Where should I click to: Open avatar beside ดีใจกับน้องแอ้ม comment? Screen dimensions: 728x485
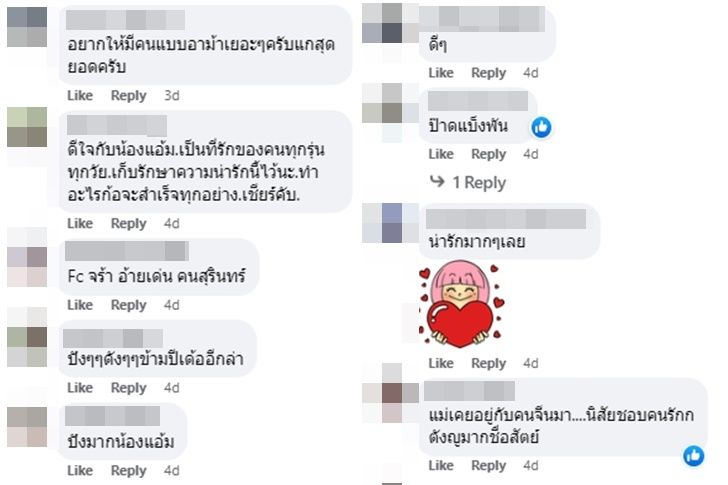[27, 127]
